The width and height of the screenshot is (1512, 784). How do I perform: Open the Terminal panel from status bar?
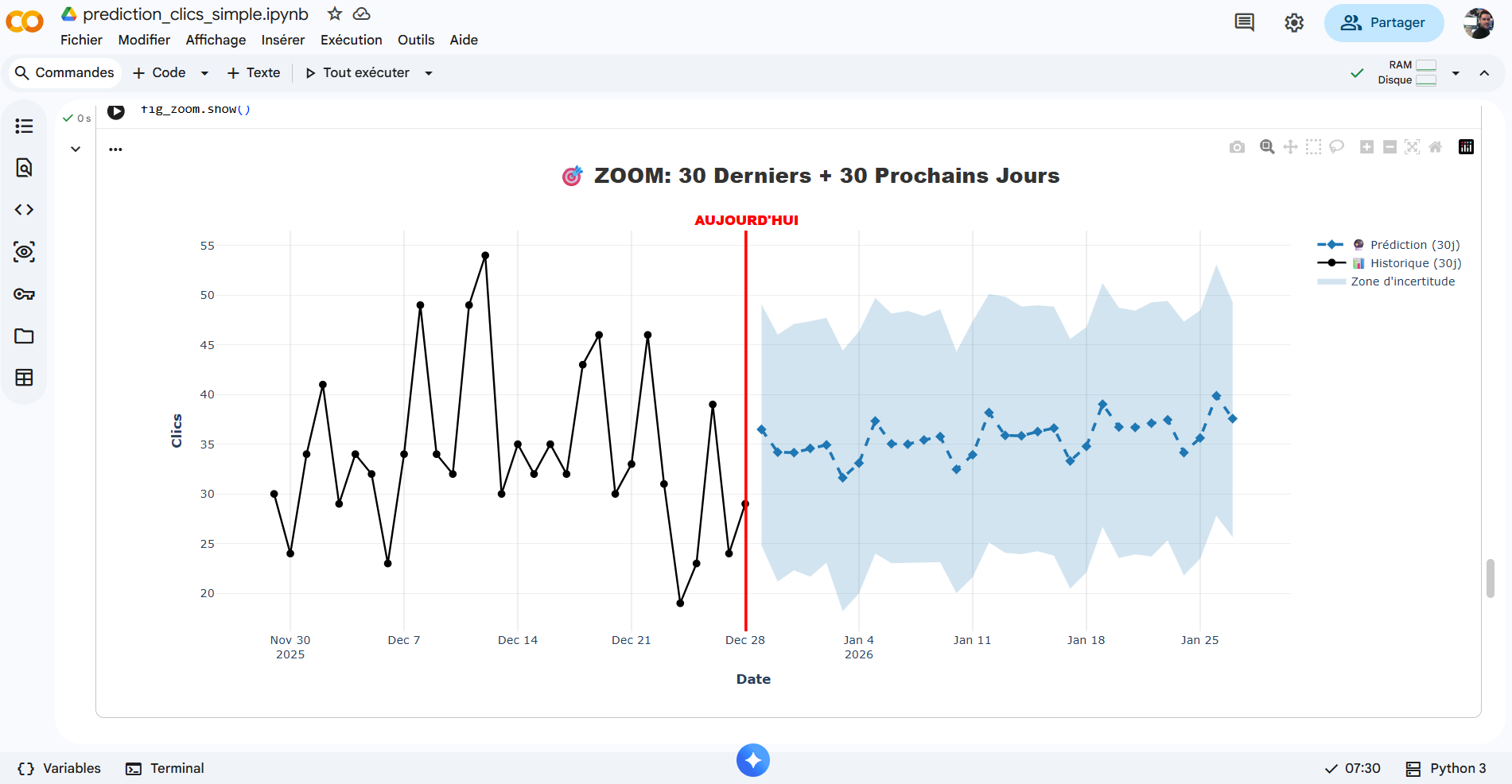click(165, 768)
